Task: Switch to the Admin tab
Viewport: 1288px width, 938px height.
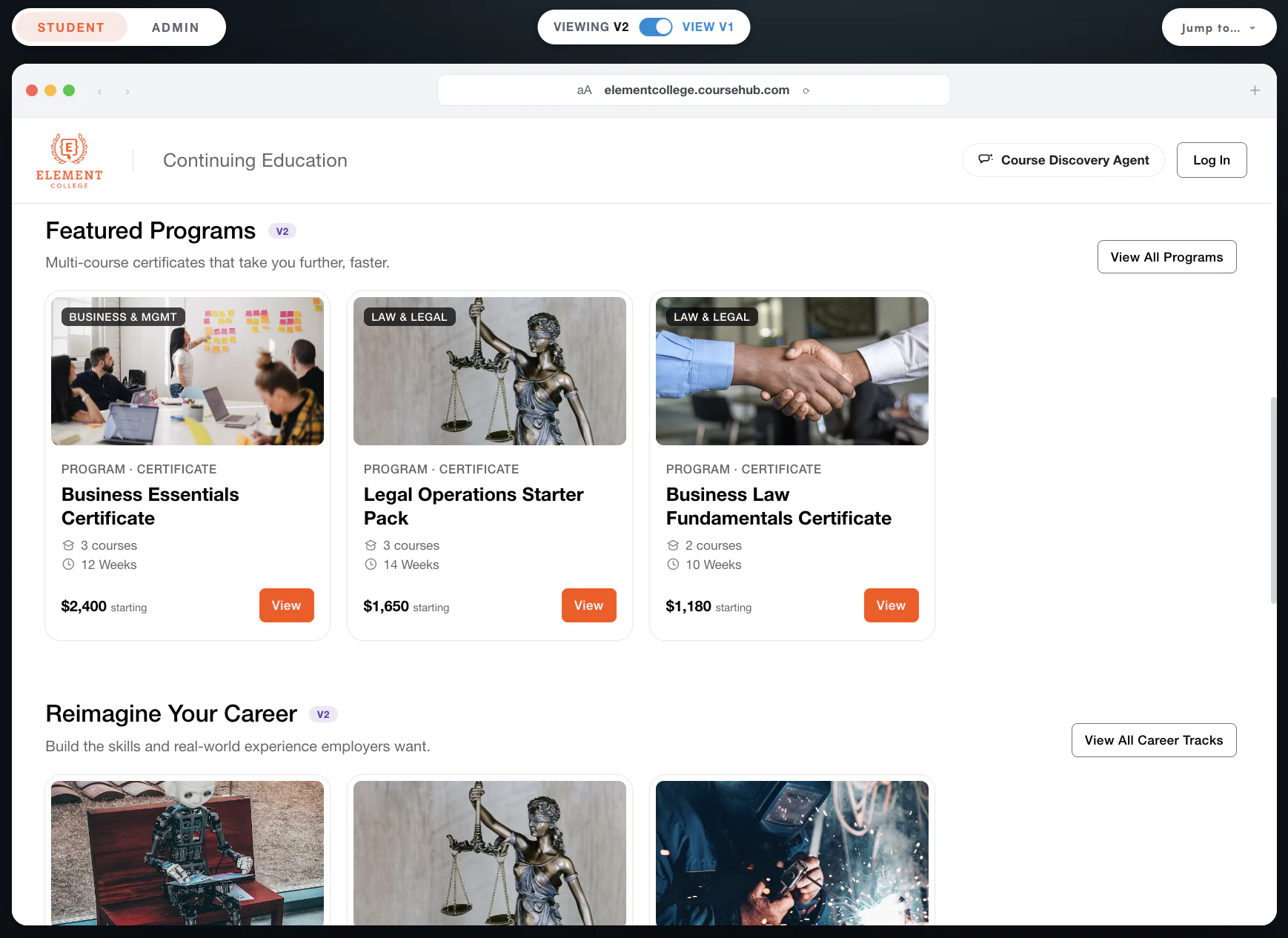Action: [x=175, y=27]
